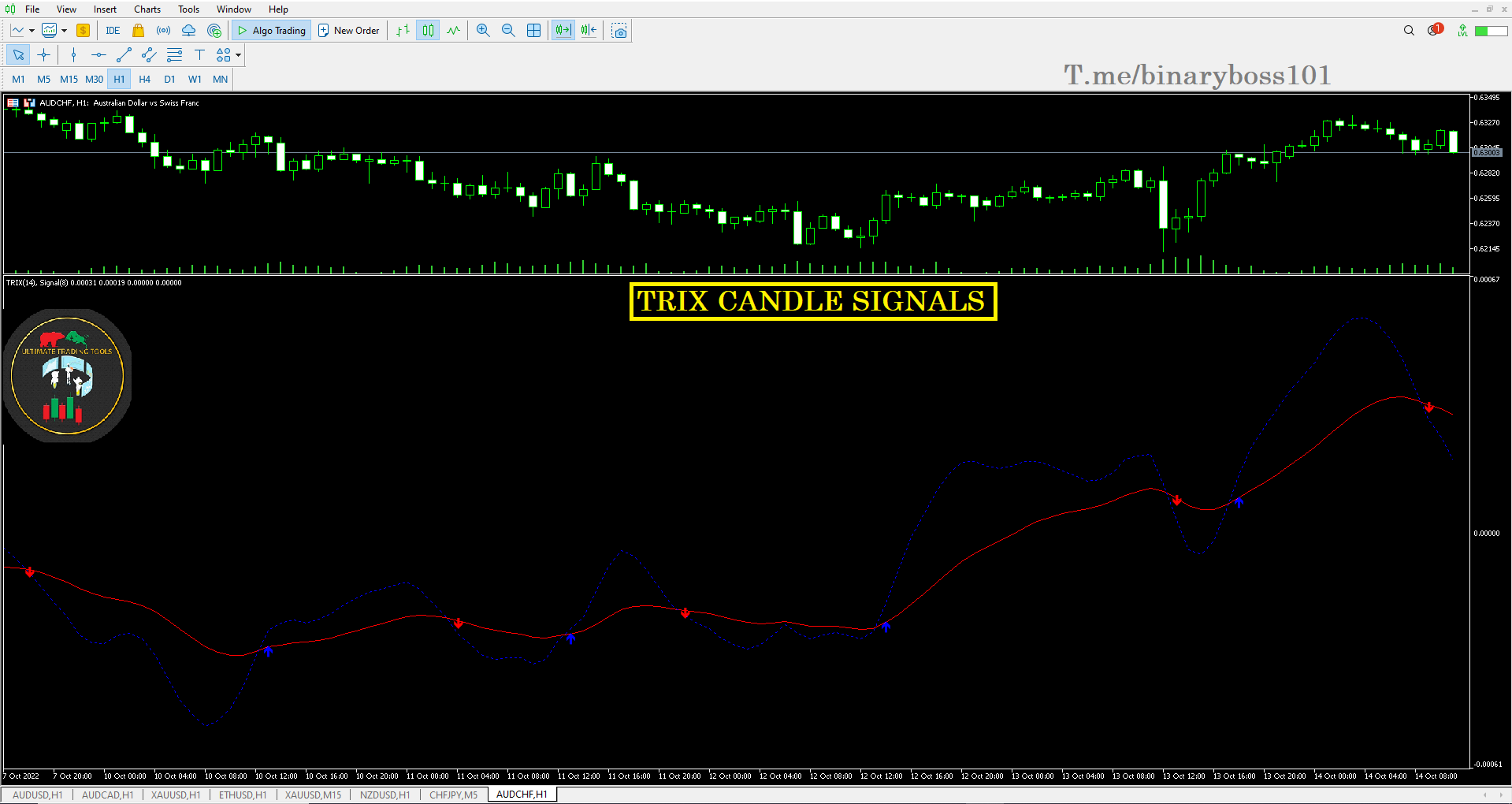1512x804 pixels.
Task: Toggle chart auto scroll
Action: 563,30
